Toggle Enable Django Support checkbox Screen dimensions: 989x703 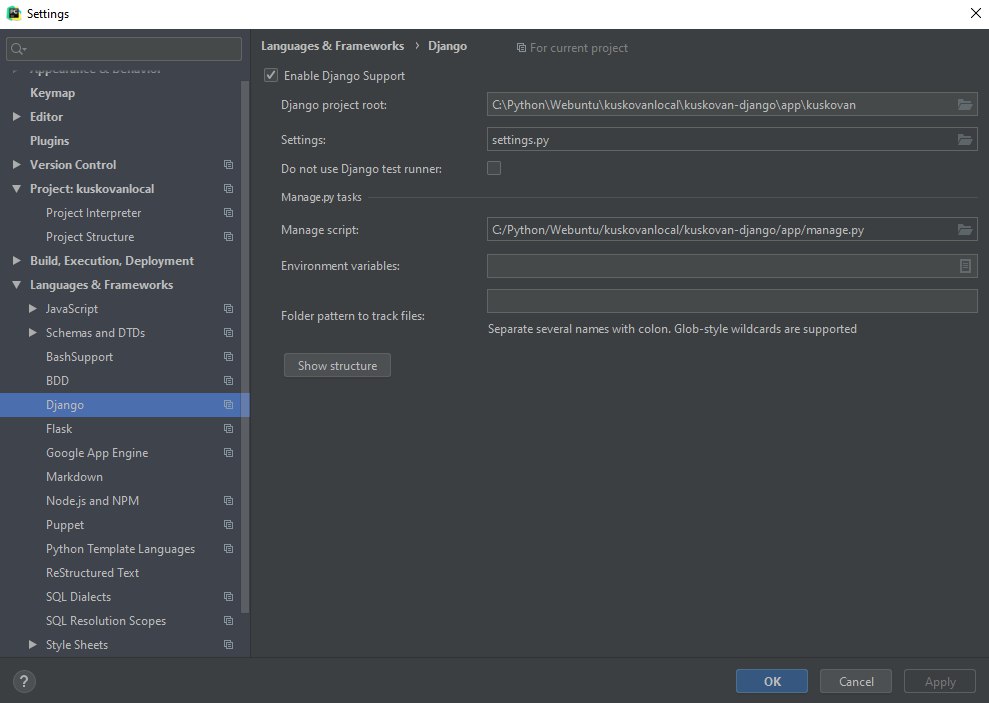tap(271, 75)
